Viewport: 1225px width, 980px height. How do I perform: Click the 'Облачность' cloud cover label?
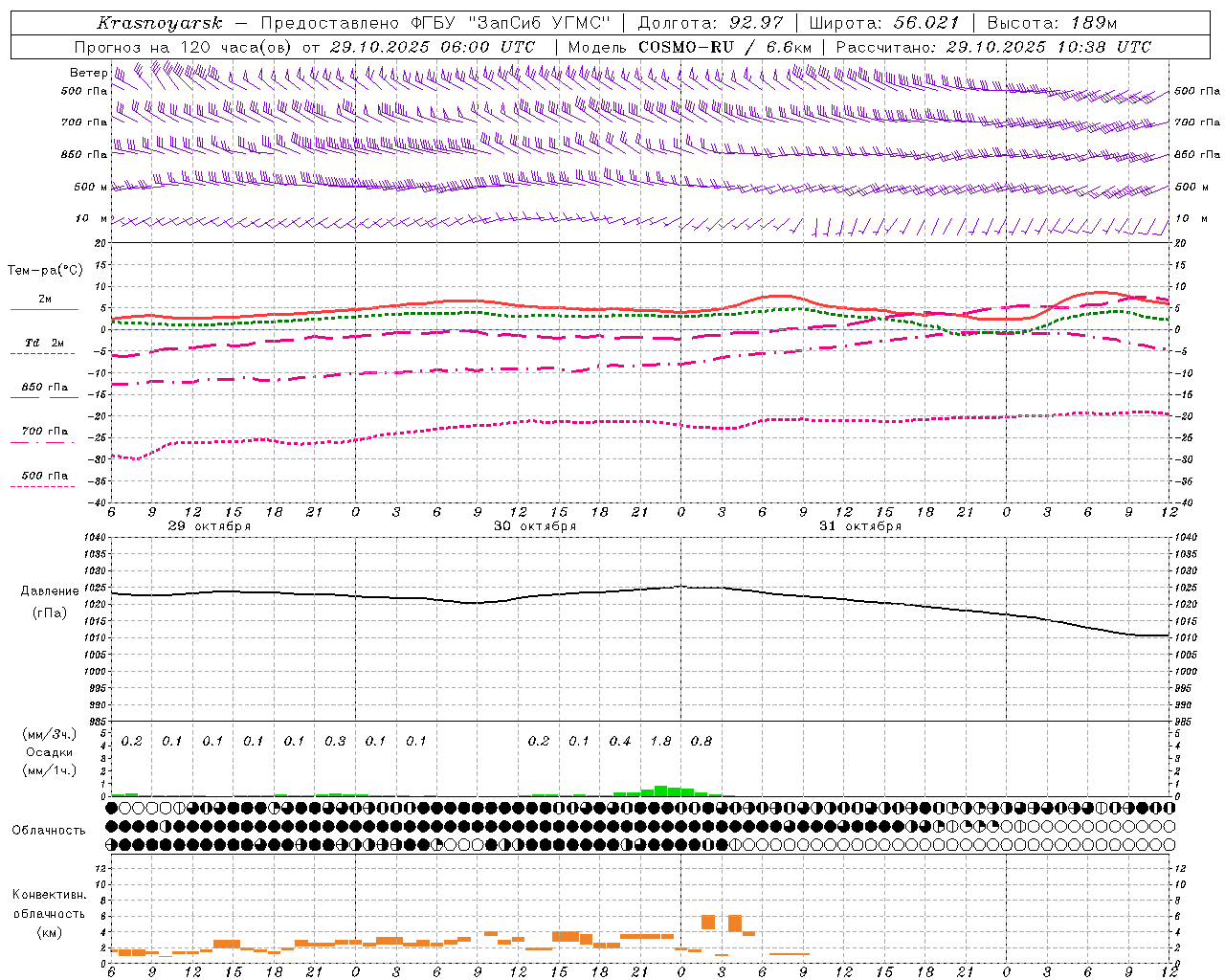click(49, 831)
